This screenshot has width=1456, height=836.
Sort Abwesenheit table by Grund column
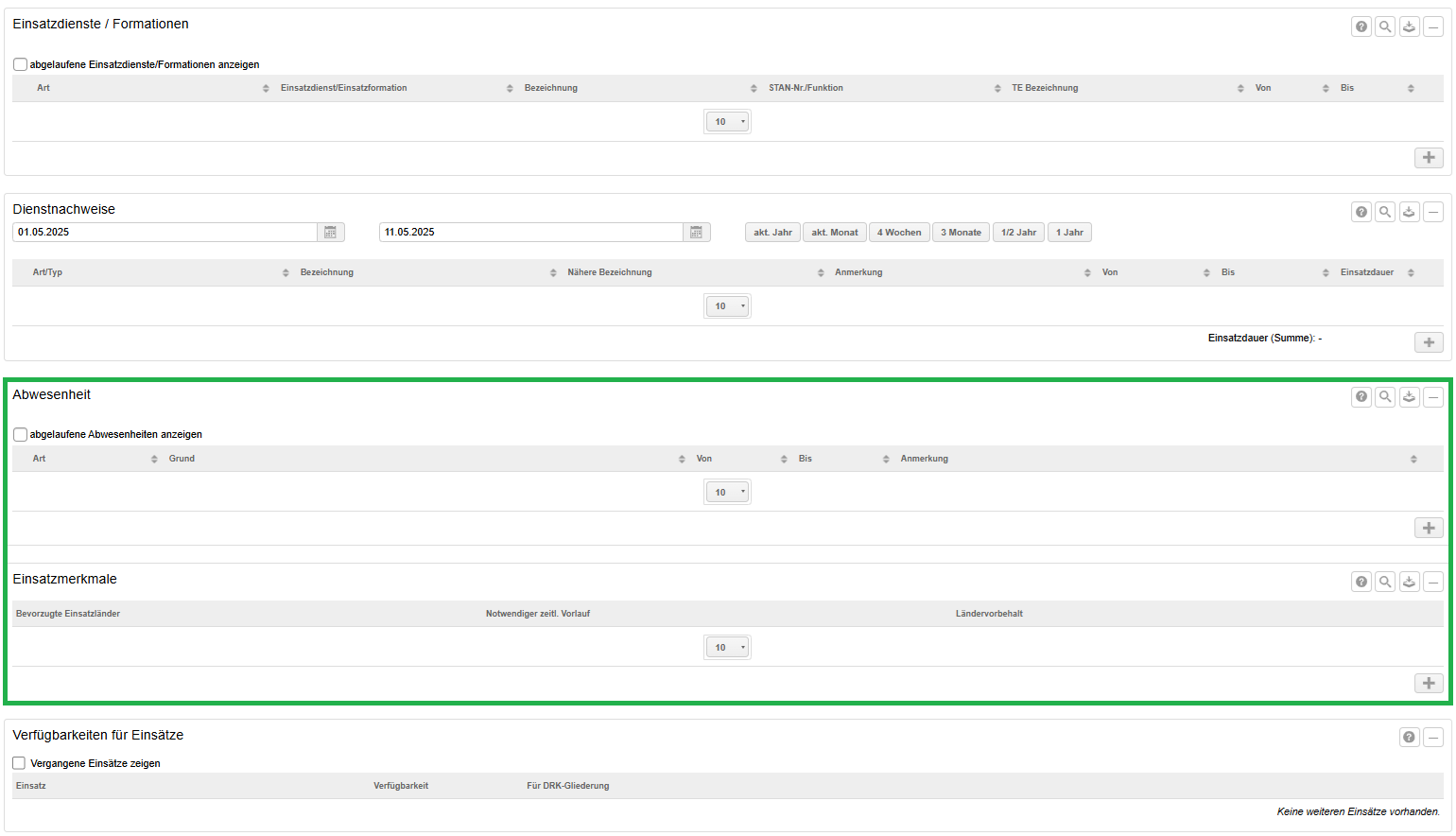tap(182, 459)
